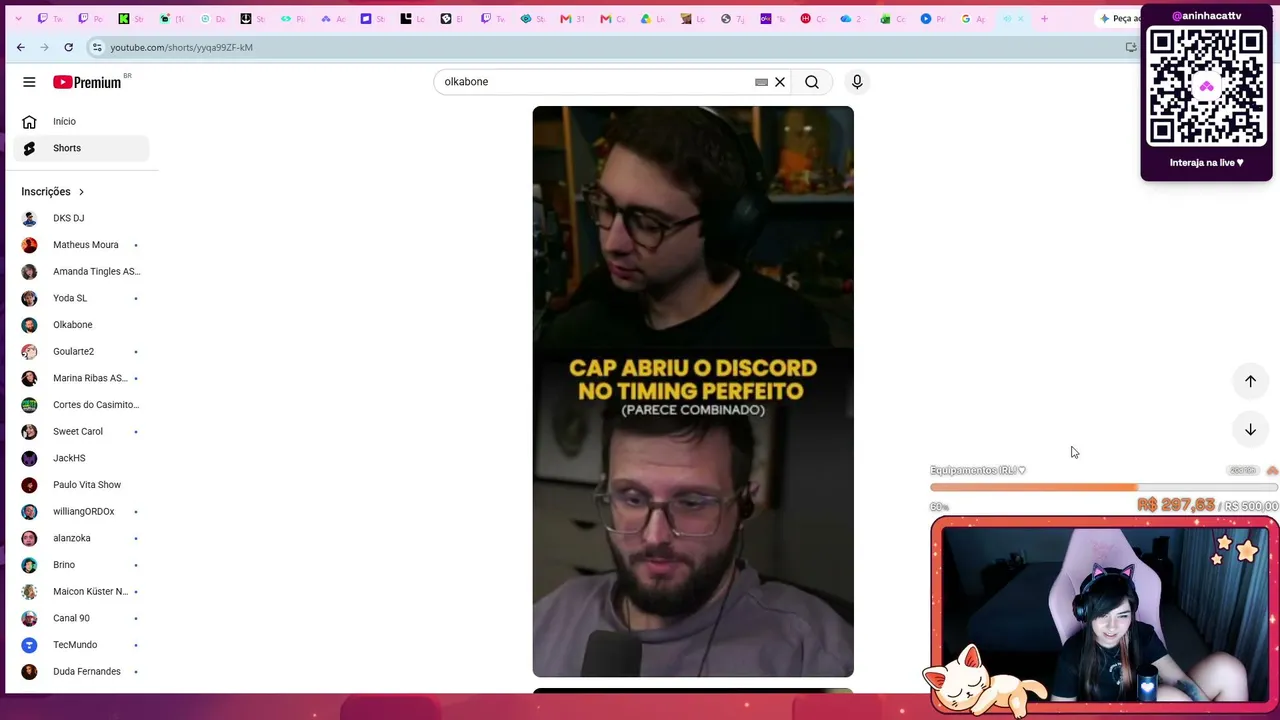Open Duda Fernandes channel
This screenshot has height=720, width=1280.
pos(82,671)
